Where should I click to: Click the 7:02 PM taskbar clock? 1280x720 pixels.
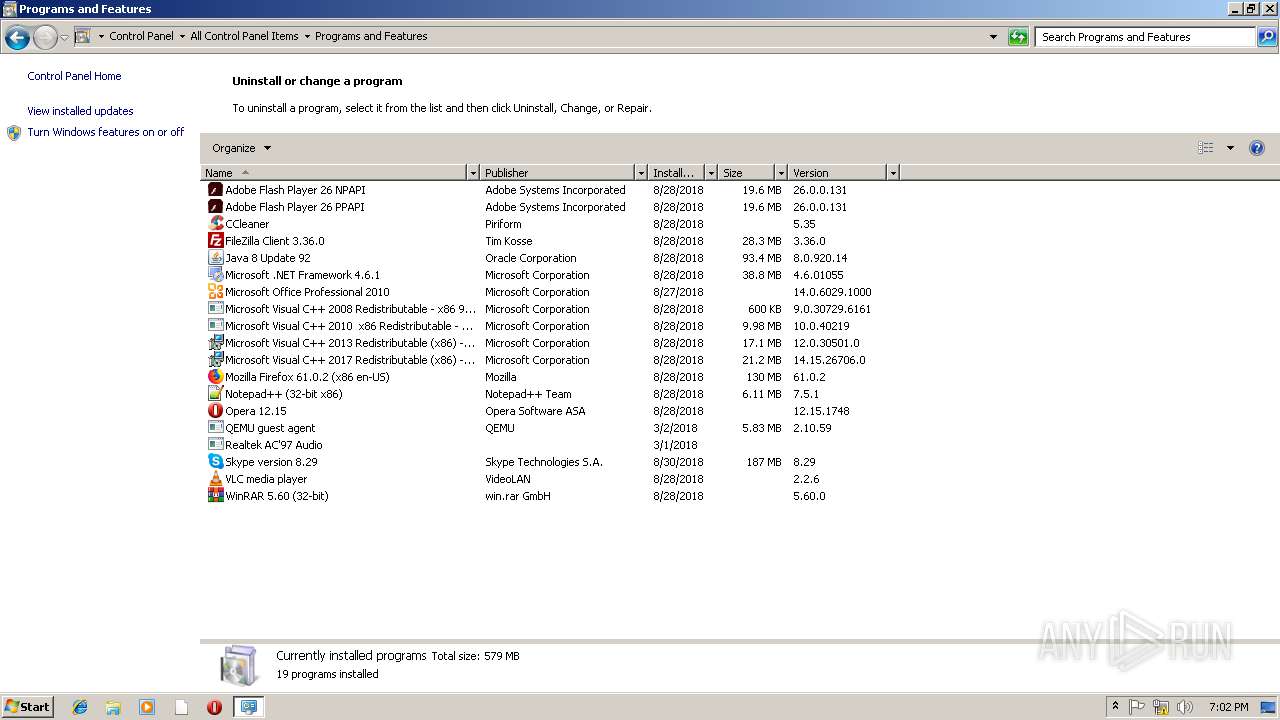click(x=1229, y=707)
